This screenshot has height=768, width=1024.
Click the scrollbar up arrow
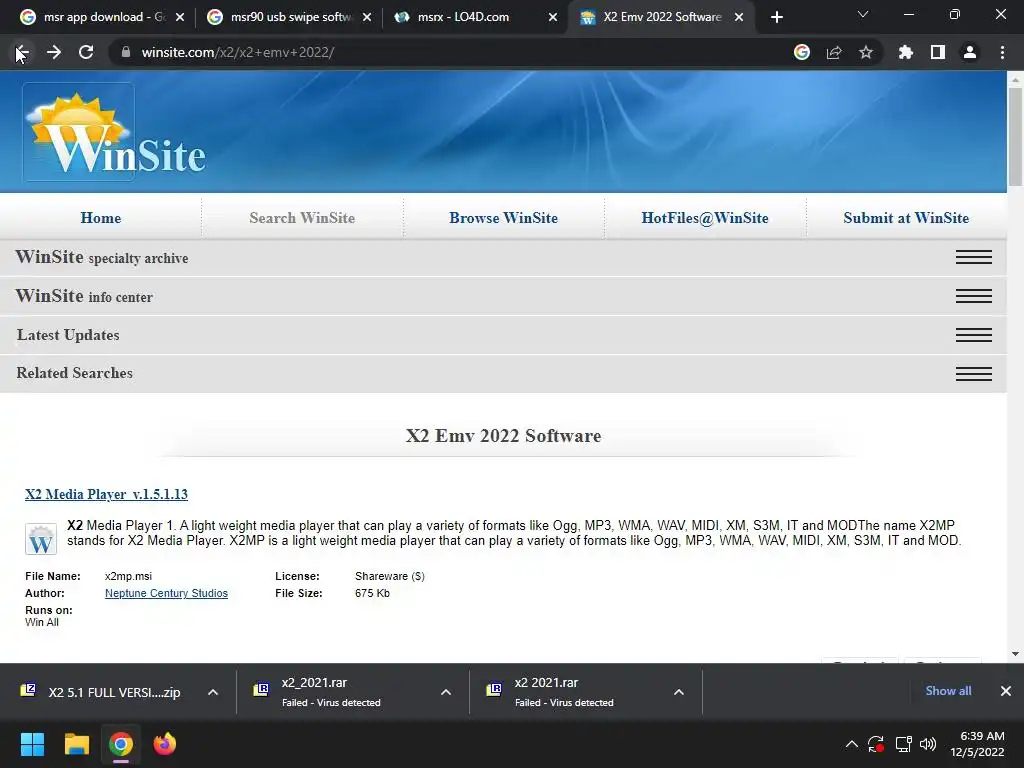(x=1015, y=80)
